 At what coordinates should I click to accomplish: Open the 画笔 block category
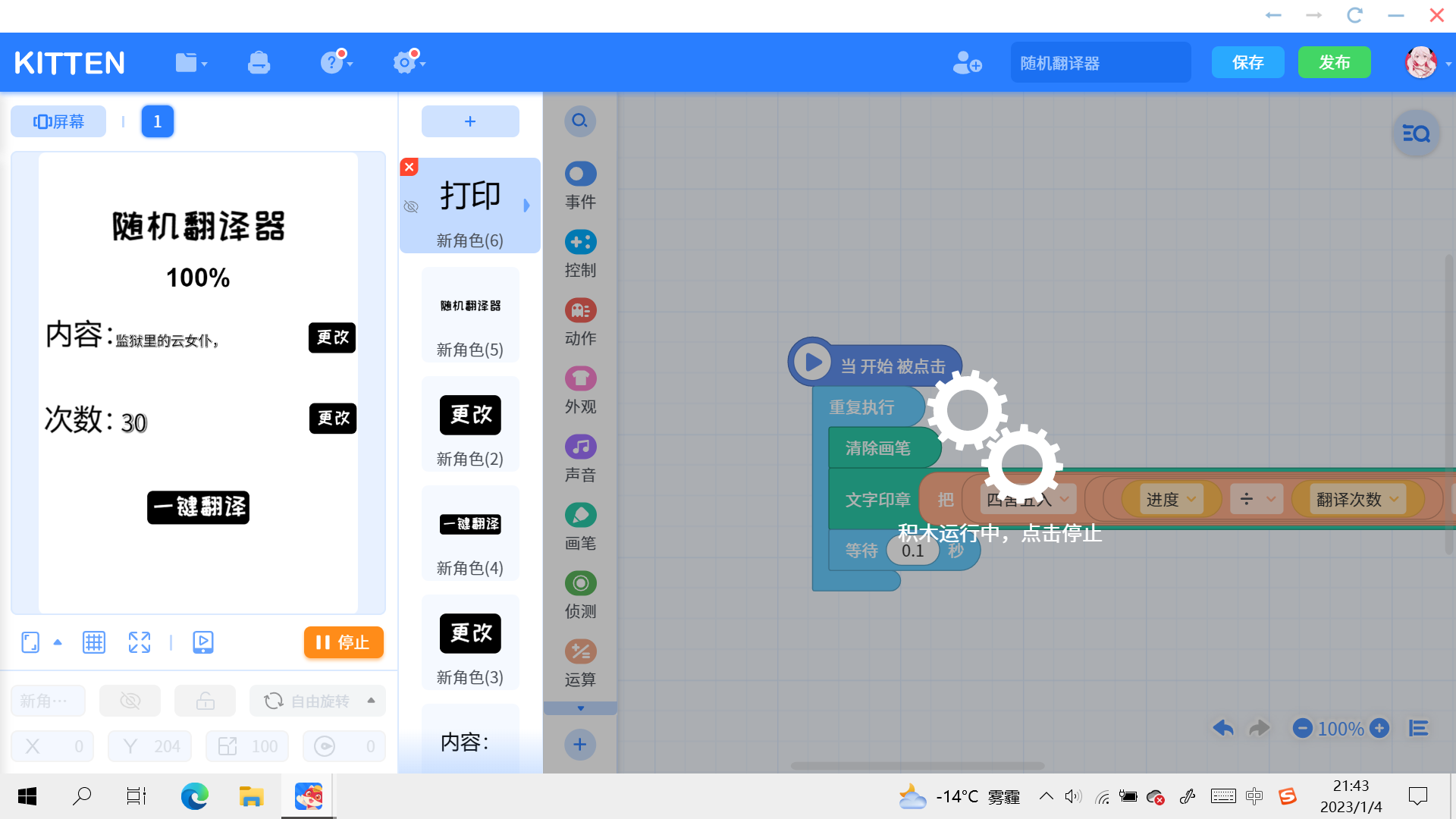point(580,527)
